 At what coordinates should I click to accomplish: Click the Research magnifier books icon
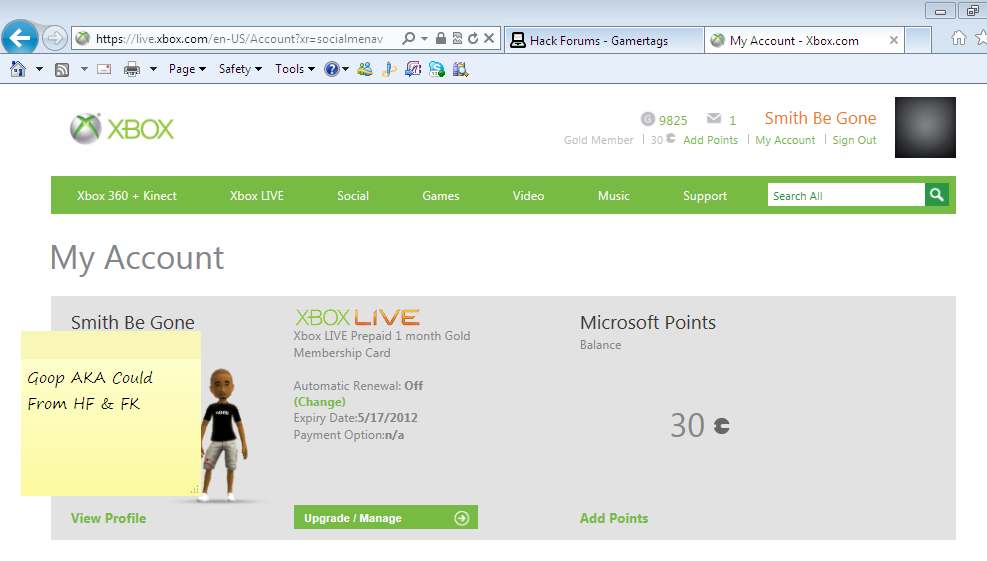461,69
